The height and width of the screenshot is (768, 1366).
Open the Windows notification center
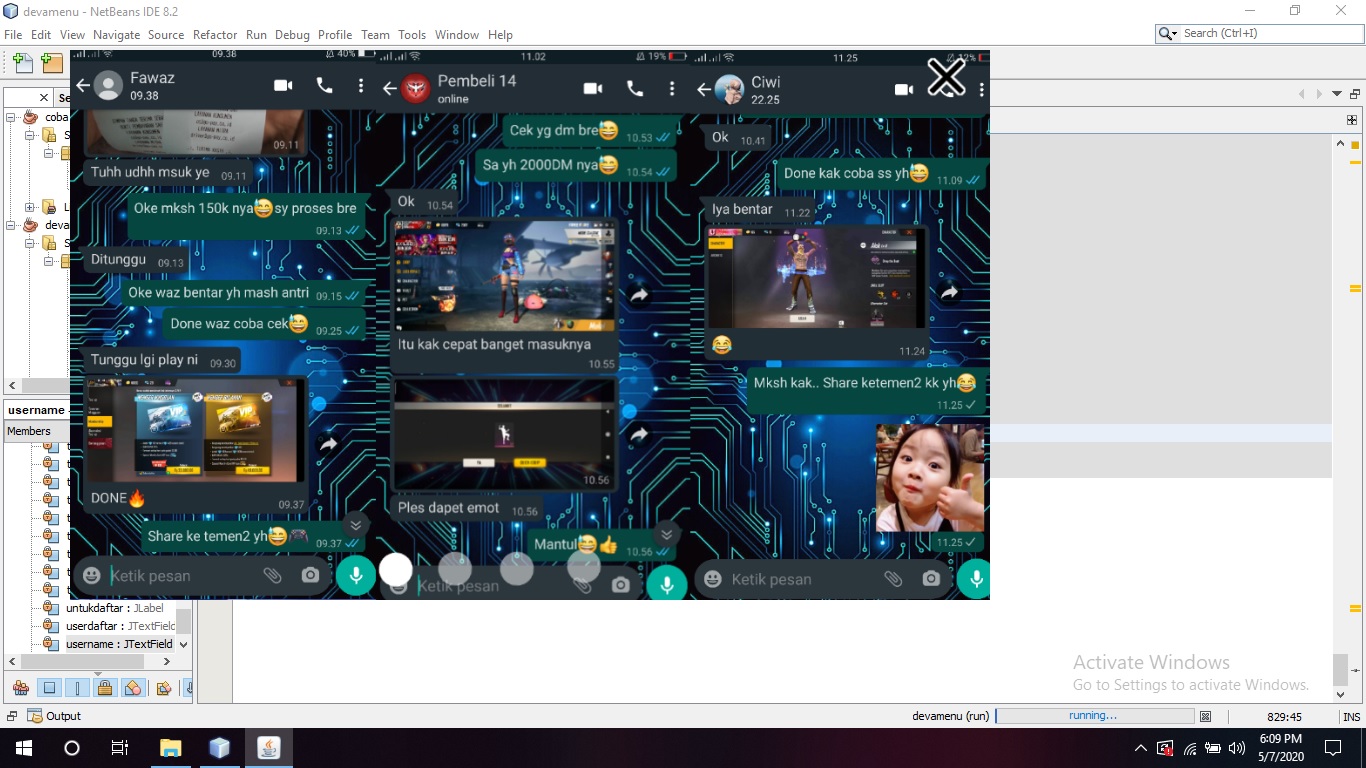click(x=1333, y=747)
